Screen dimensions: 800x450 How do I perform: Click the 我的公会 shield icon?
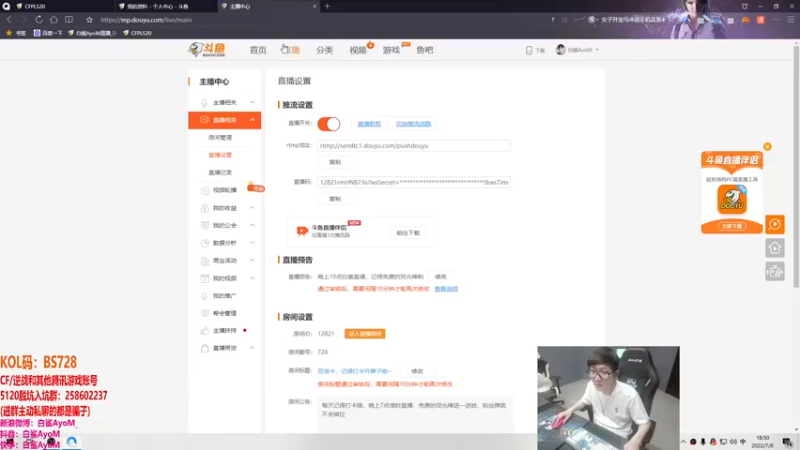pyautogui.click(x=205, y=226)
